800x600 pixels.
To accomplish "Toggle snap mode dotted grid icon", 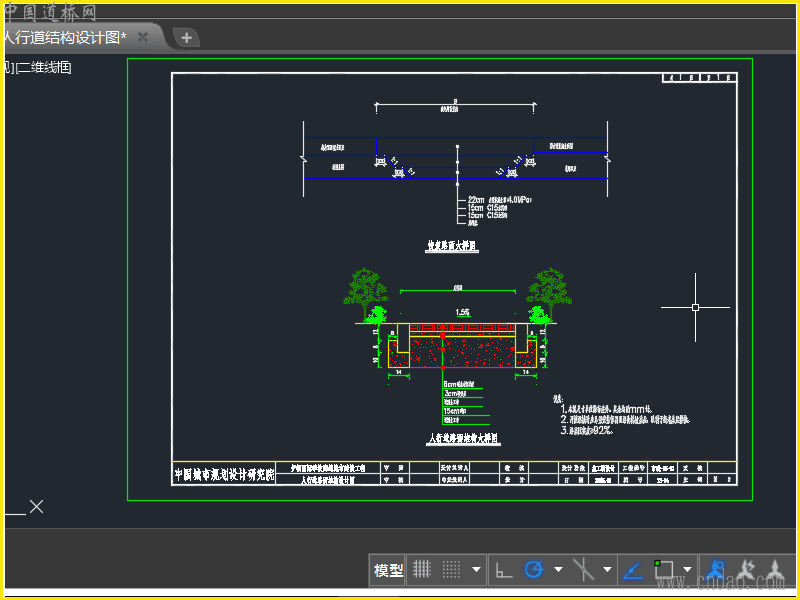I will (451, 570).
